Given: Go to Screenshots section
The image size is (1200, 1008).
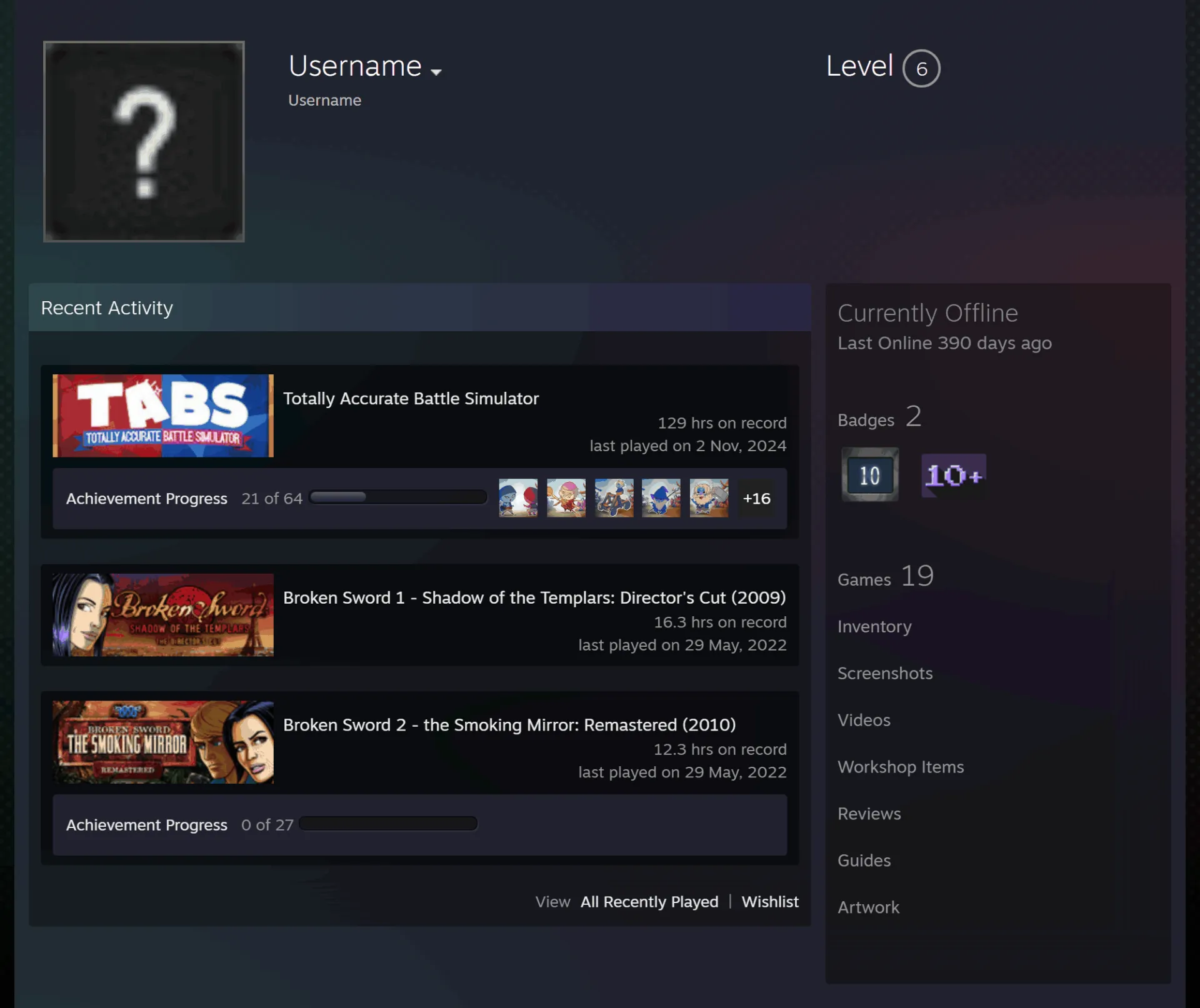Looking at the screenshot, I should tap(885, 673).
